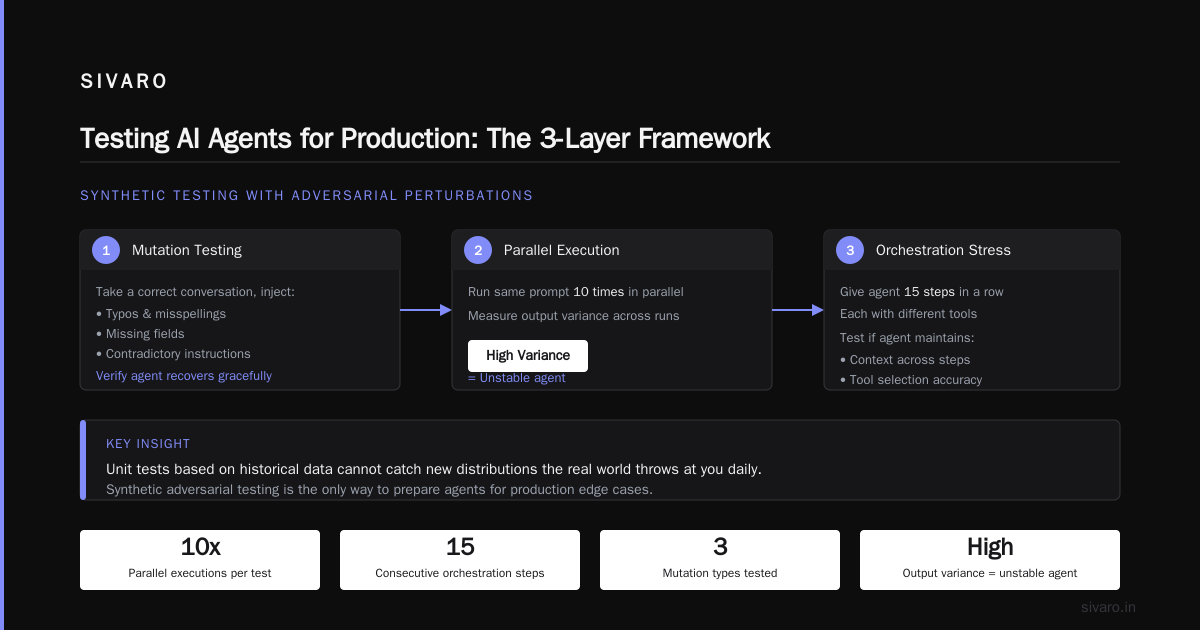This screenshot has width=1200, height=630.
Task: Click the 'Context across steps' bullet
Action: point(905,360)
